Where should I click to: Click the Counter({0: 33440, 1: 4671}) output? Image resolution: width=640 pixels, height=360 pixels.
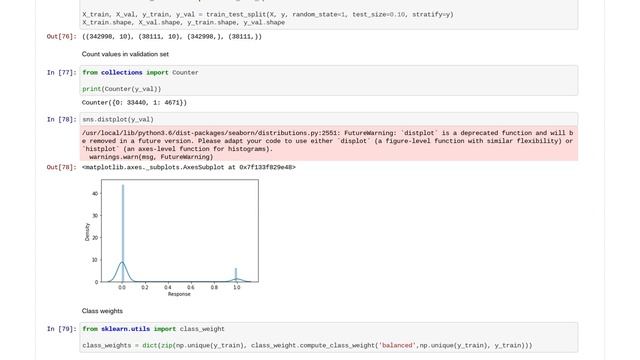click(134, 103)
